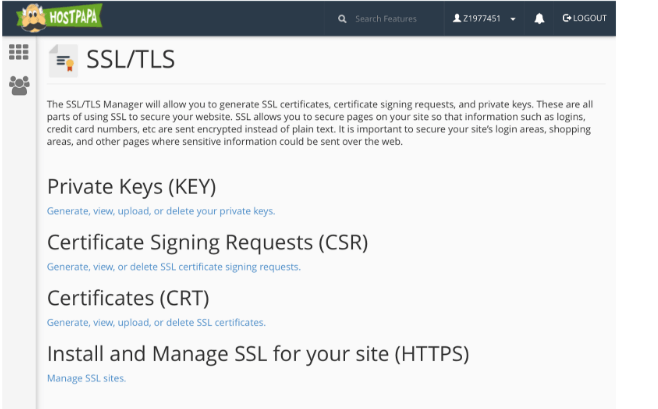Screen dimensions: 658x409
Task: Click the HostPapa logo
Action: 59,18
